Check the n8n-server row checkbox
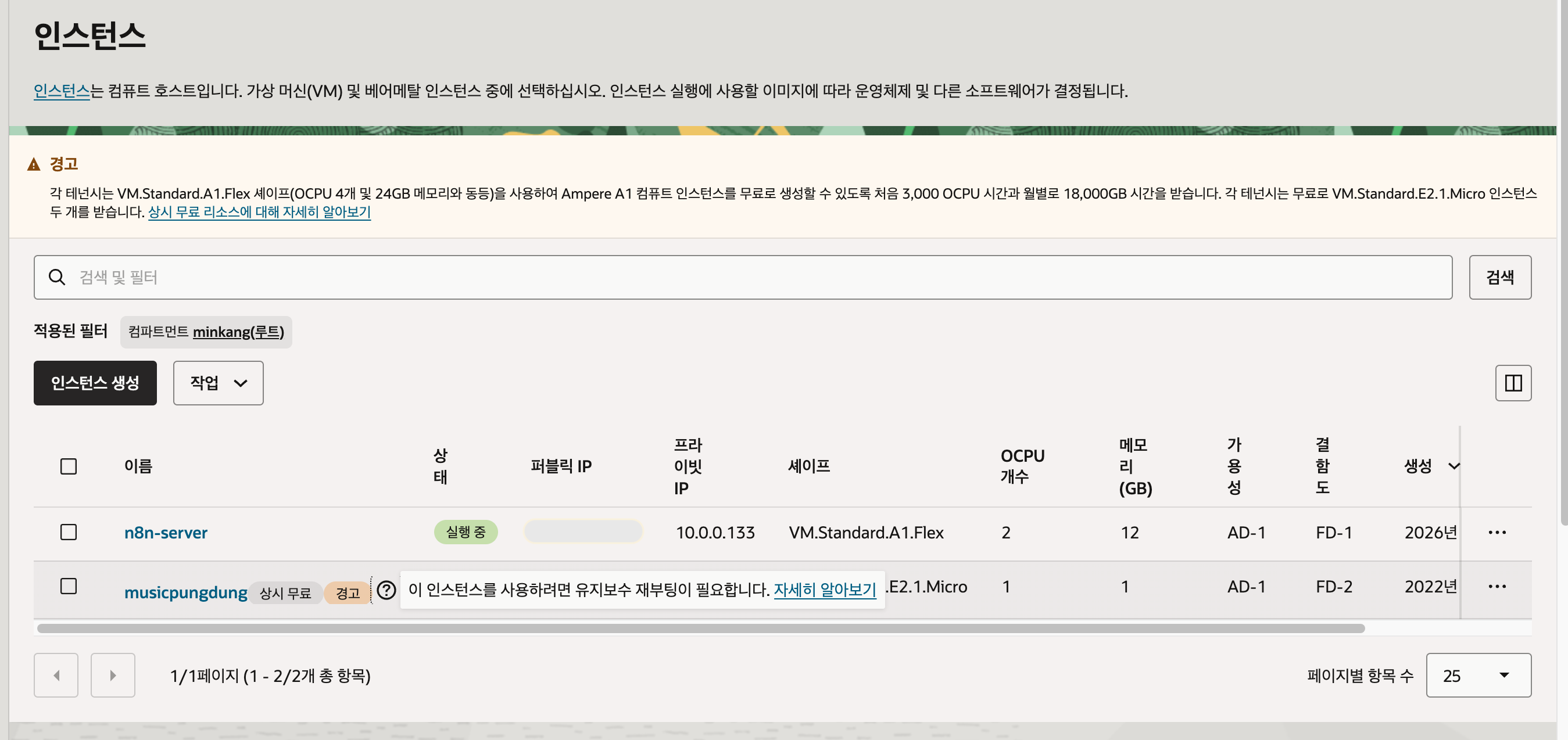The image size is (1568, 740). 69,532
